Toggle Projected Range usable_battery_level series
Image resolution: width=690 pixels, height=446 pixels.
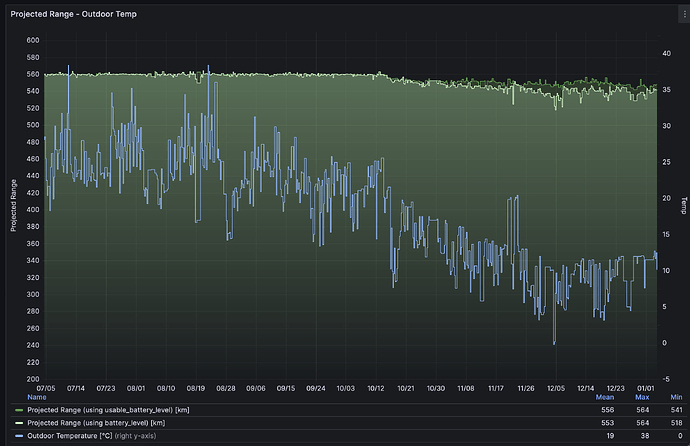click(108, 410)
